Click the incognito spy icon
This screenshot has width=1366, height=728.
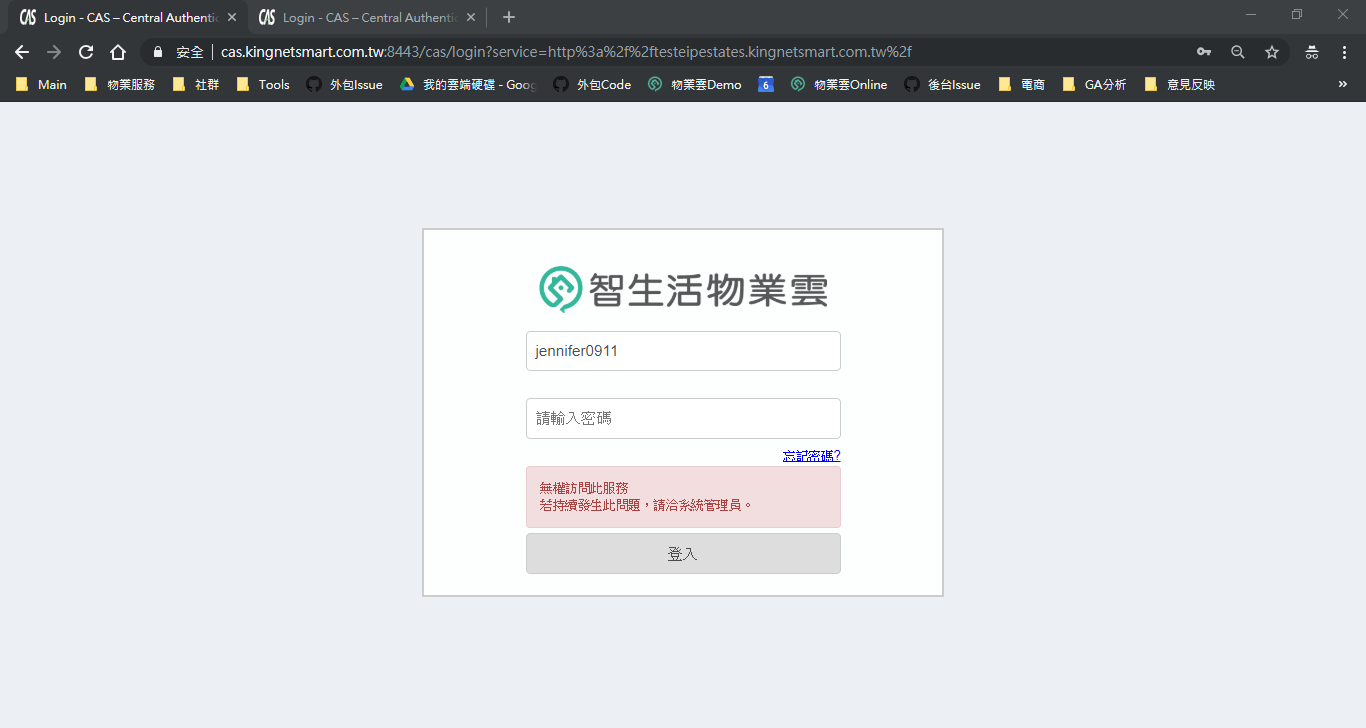(x=1312, y=52)
